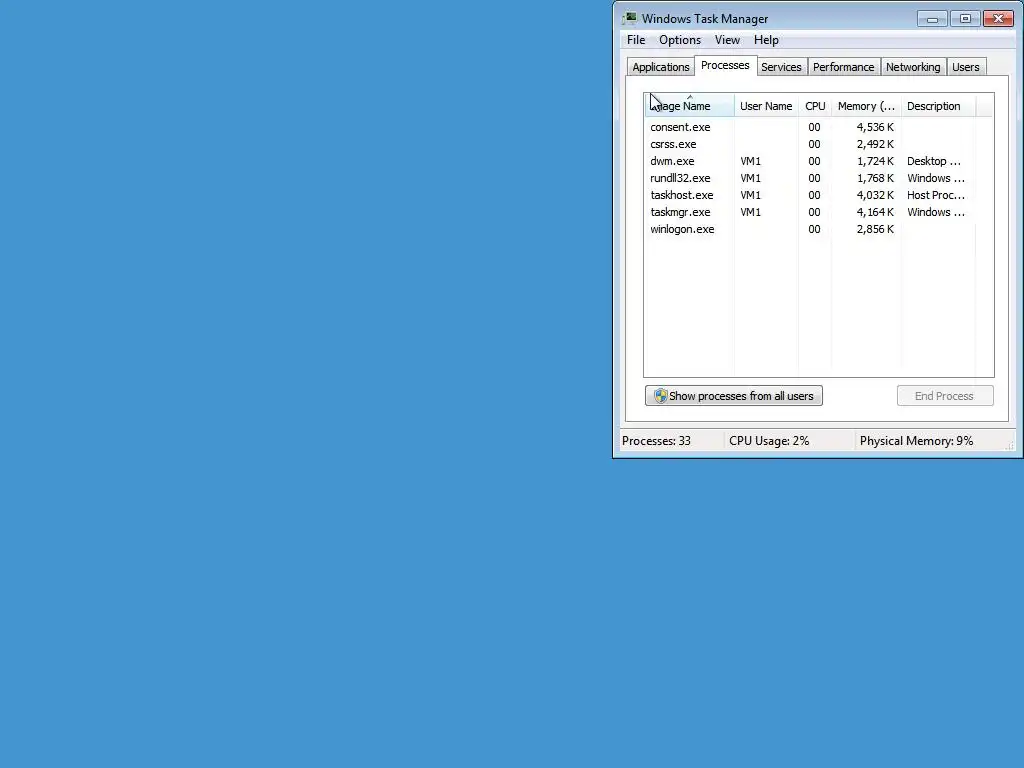
Task: Click the Processes: 33 status bar entry
Action: (x=656, y=441)
